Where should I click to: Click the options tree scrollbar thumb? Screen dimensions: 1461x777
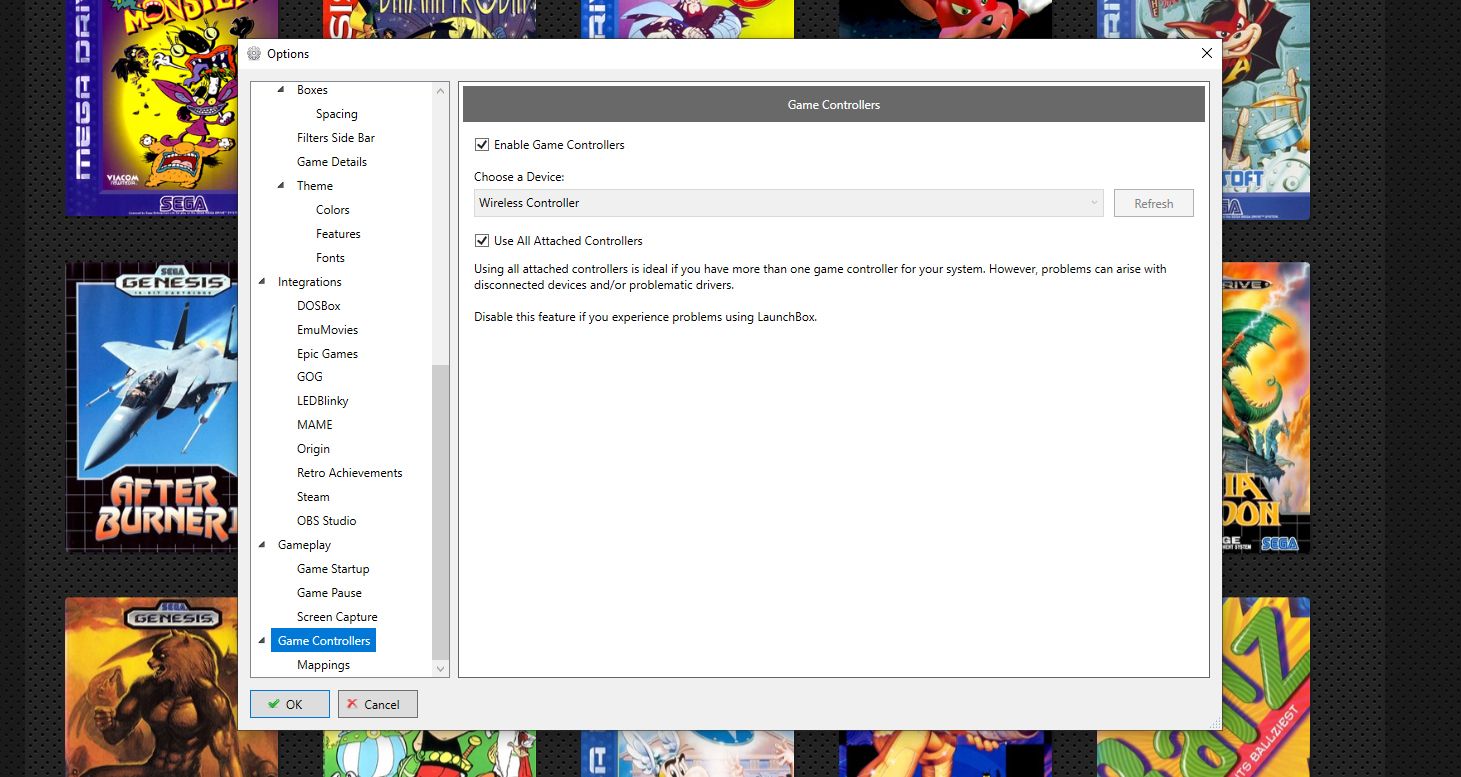coord(441,512)
